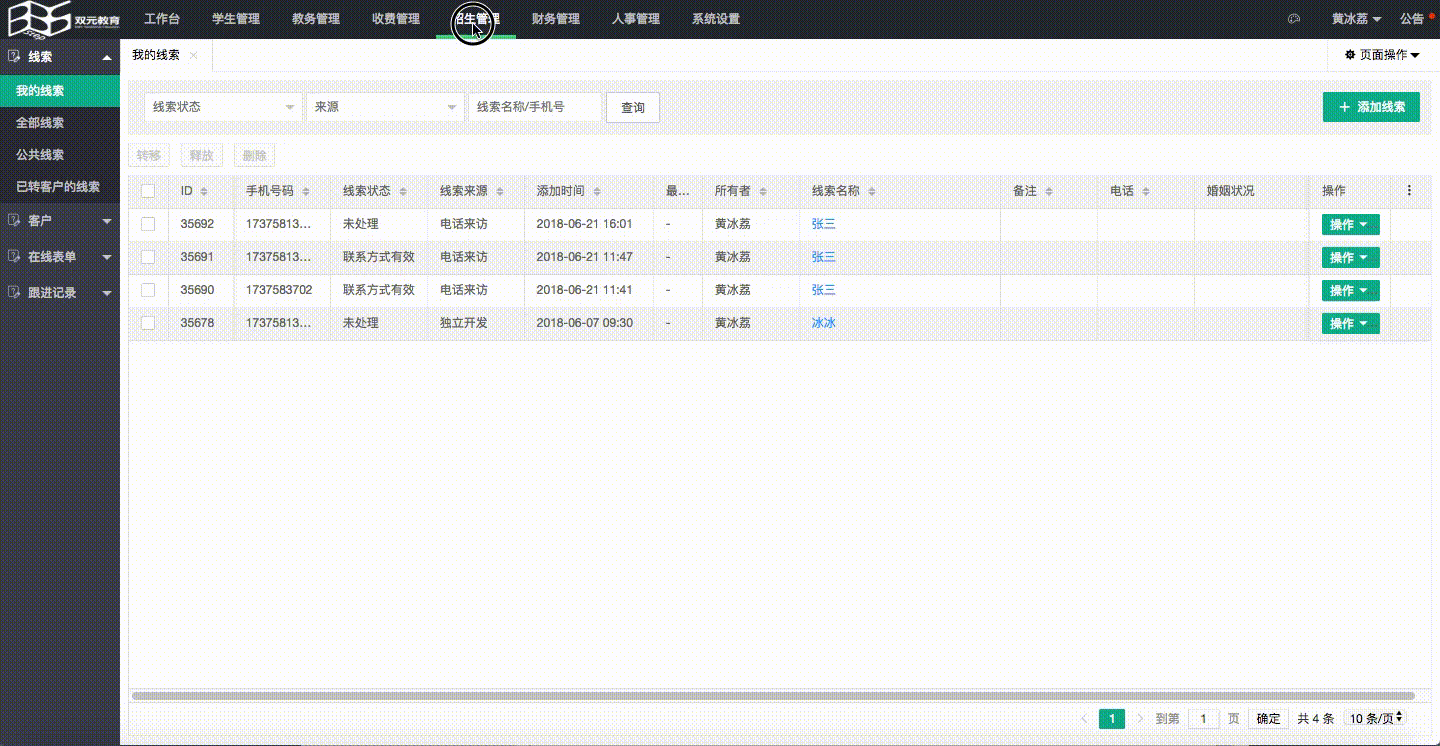
Task: Select 全部线索 in the sidebar
Action: (x=40, y=123)
